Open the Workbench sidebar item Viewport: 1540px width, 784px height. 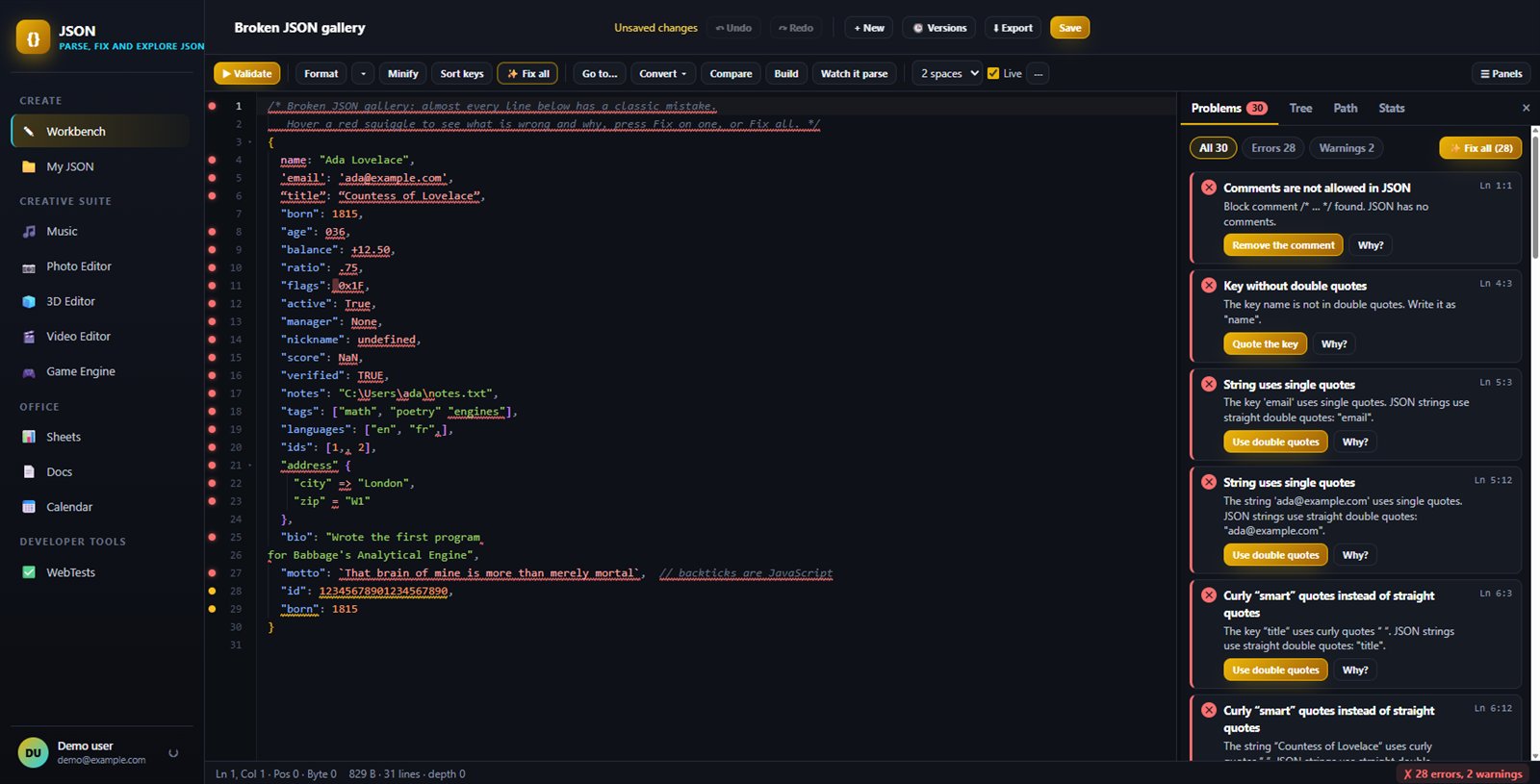tap(100, 131)
